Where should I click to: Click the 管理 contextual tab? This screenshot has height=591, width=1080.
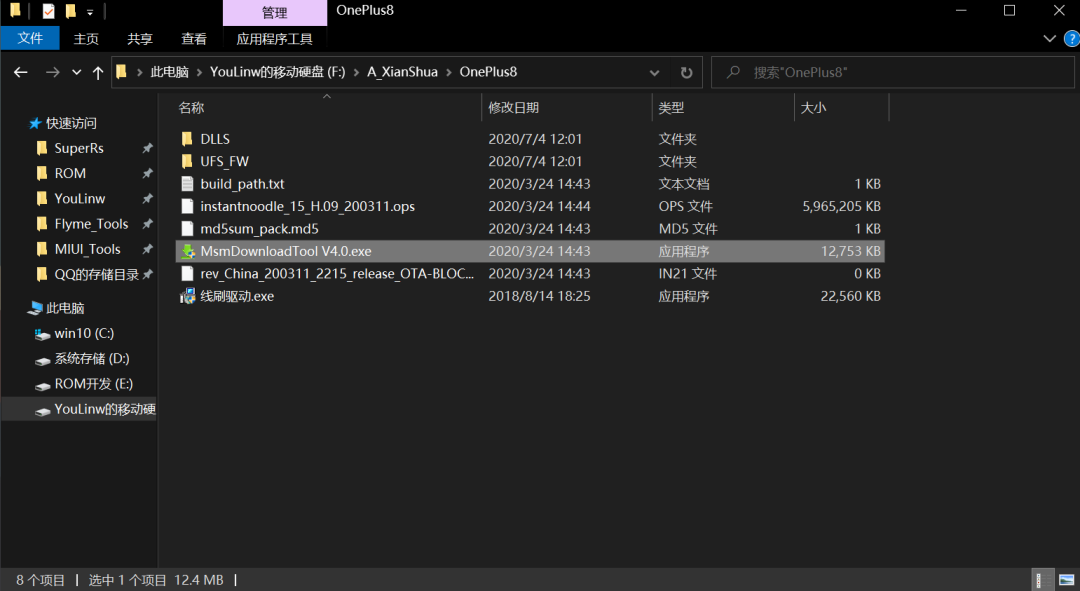275,12
